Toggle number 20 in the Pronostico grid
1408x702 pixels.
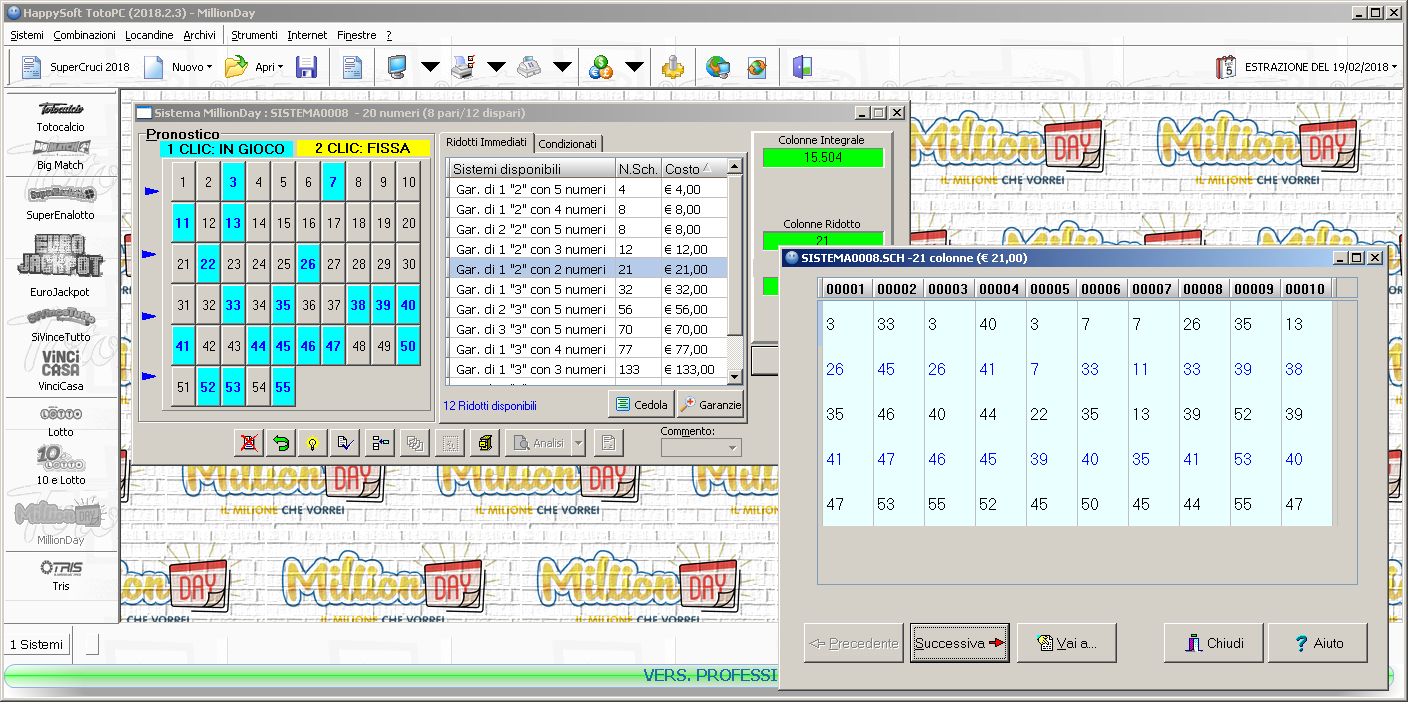pos(409,224)
